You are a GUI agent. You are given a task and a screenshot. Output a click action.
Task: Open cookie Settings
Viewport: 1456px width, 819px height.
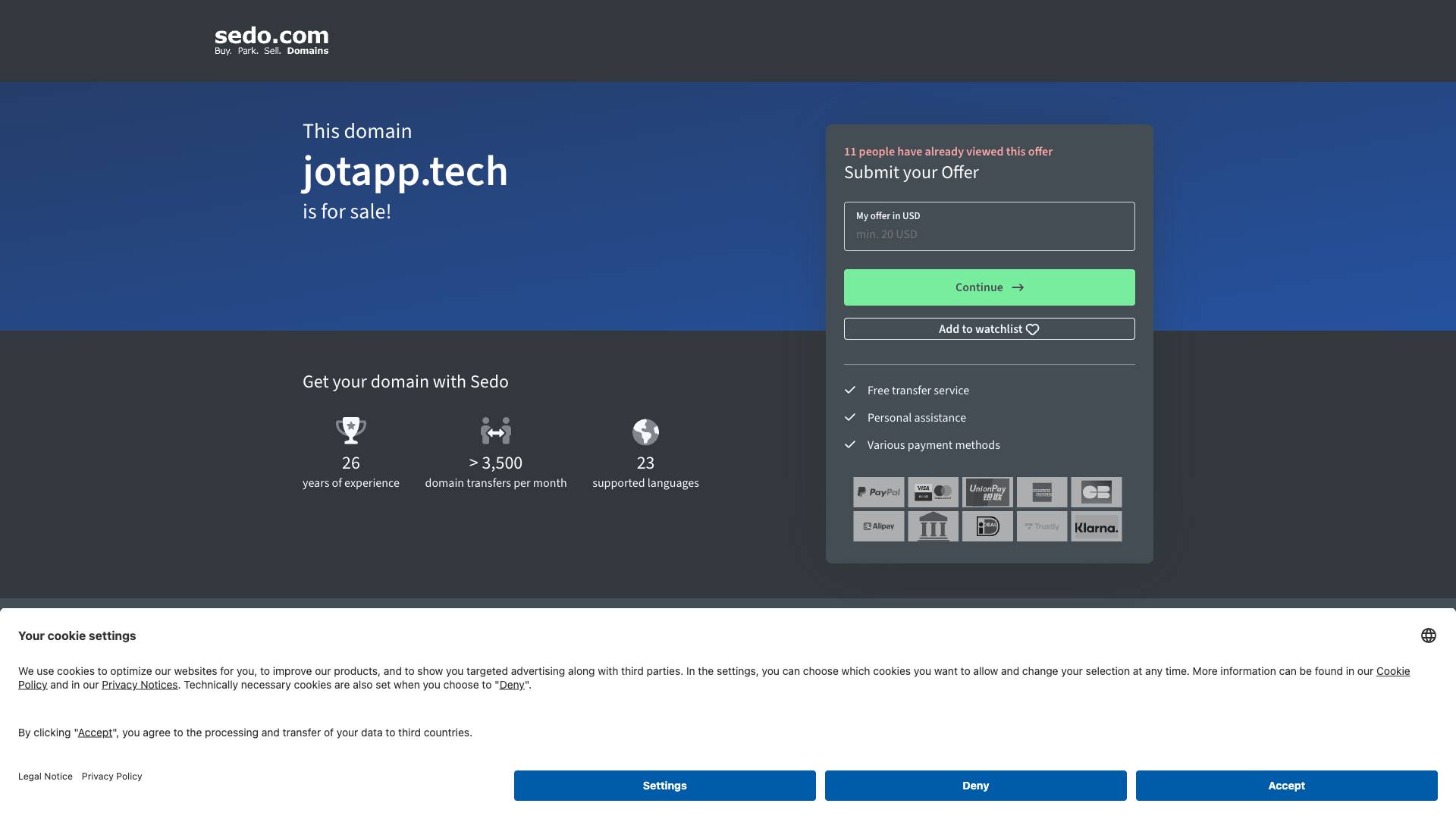coord(664,786)
